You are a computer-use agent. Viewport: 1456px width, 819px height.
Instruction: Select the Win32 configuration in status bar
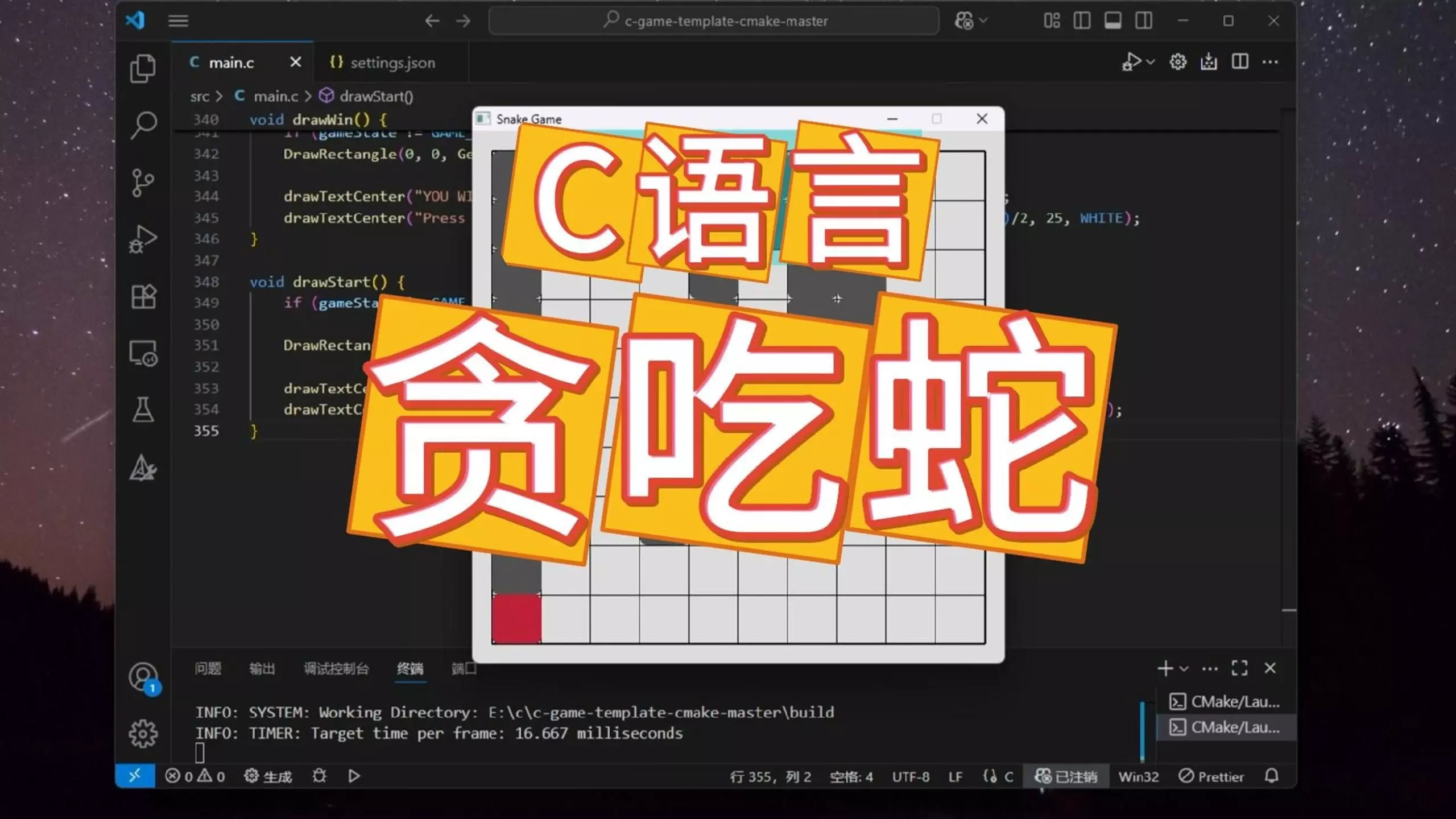tap(1138, 777)
